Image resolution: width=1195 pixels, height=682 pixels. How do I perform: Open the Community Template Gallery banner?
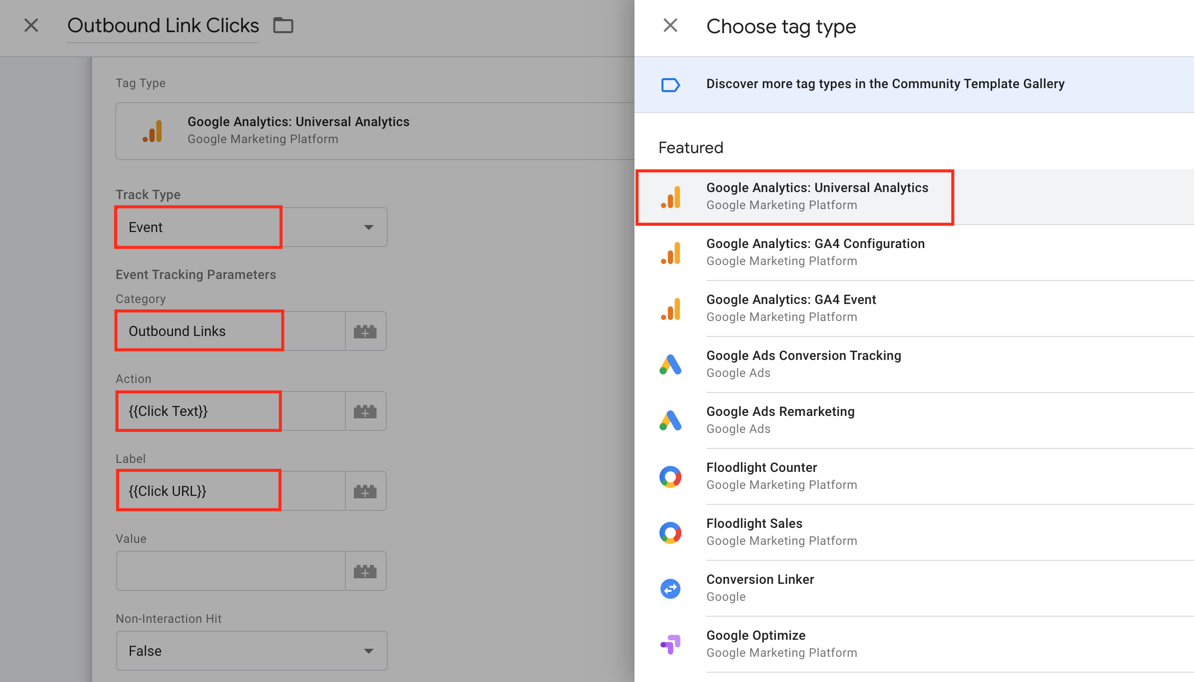pos(915,85)
